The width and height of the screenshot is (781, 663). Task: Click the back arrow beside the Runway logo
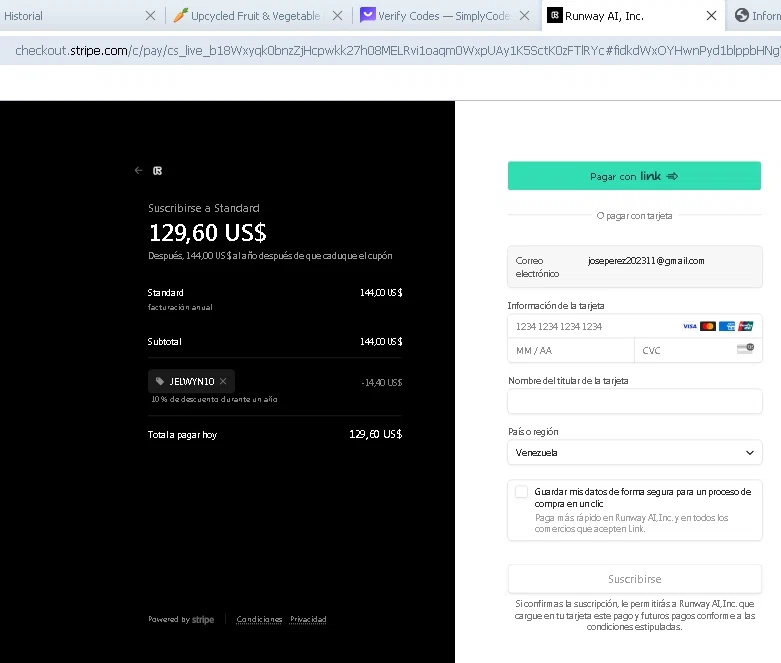click(x=138, y=170)
